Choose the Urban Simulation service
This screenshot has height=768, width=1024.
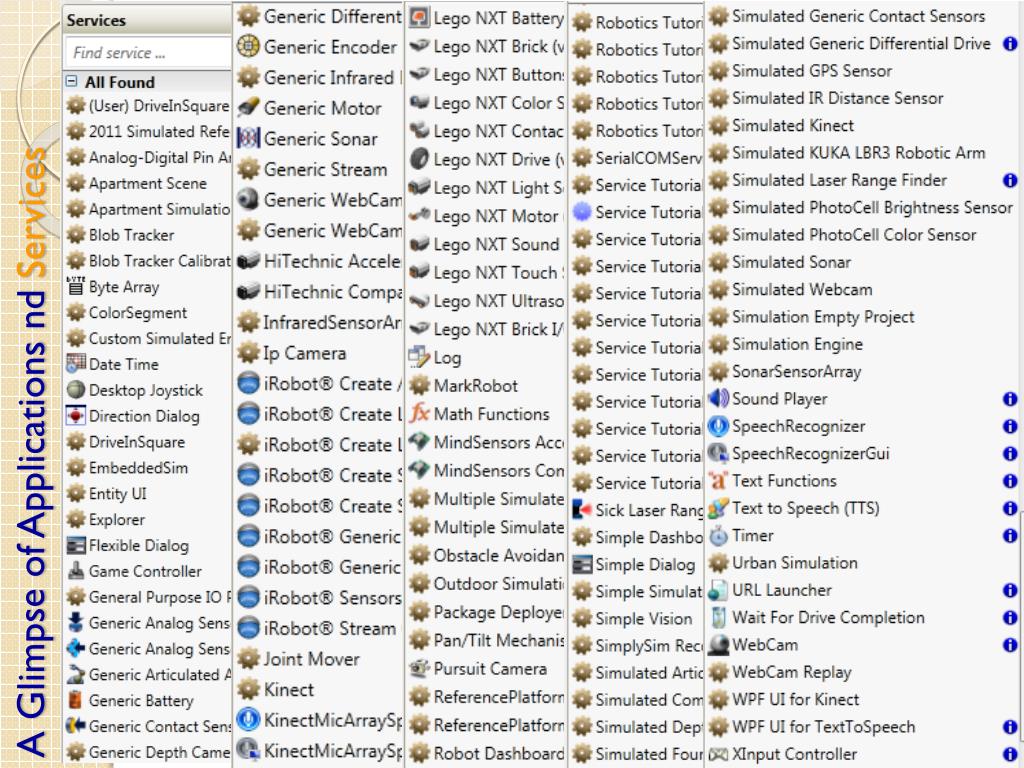coord(795,562)
